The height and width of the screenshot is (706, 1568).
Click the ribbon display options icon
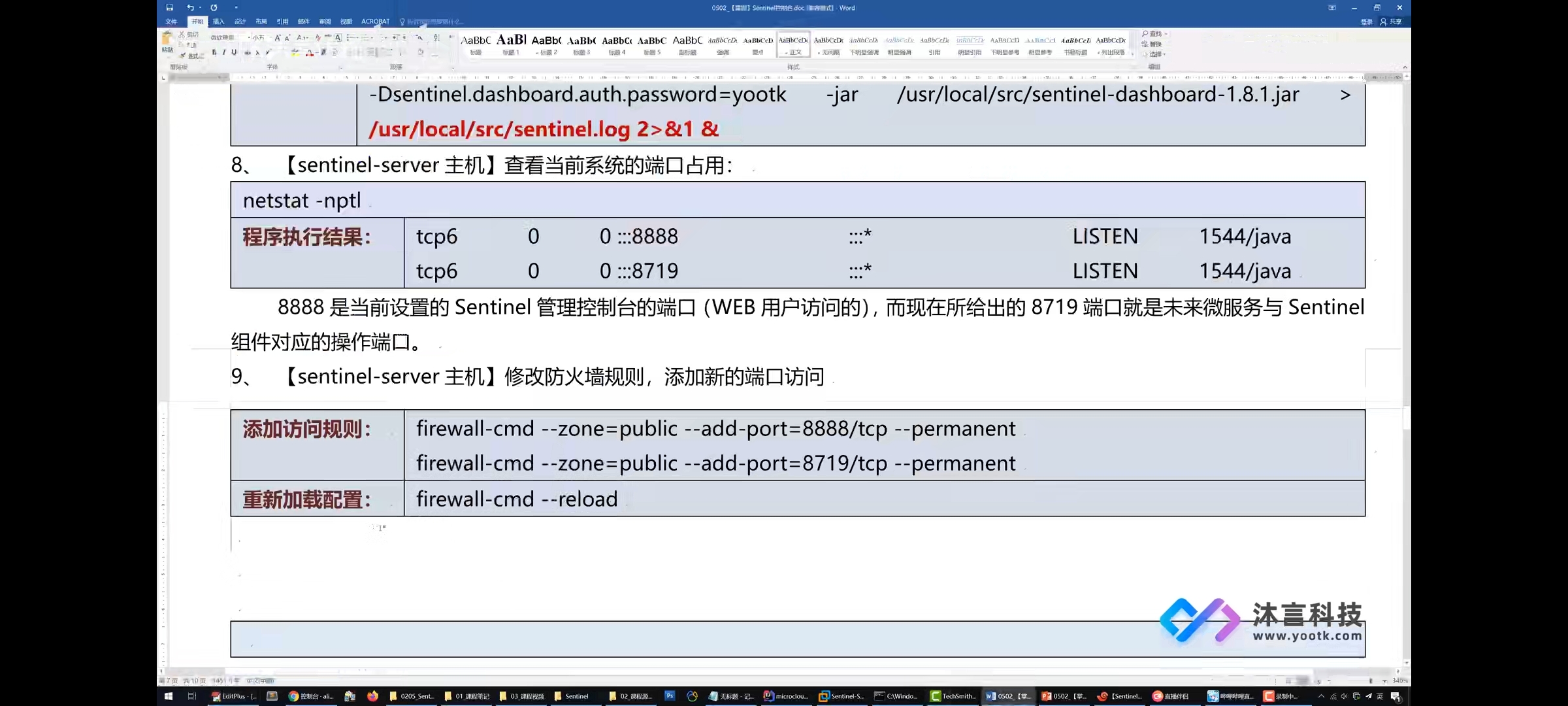click(1332, 8)
